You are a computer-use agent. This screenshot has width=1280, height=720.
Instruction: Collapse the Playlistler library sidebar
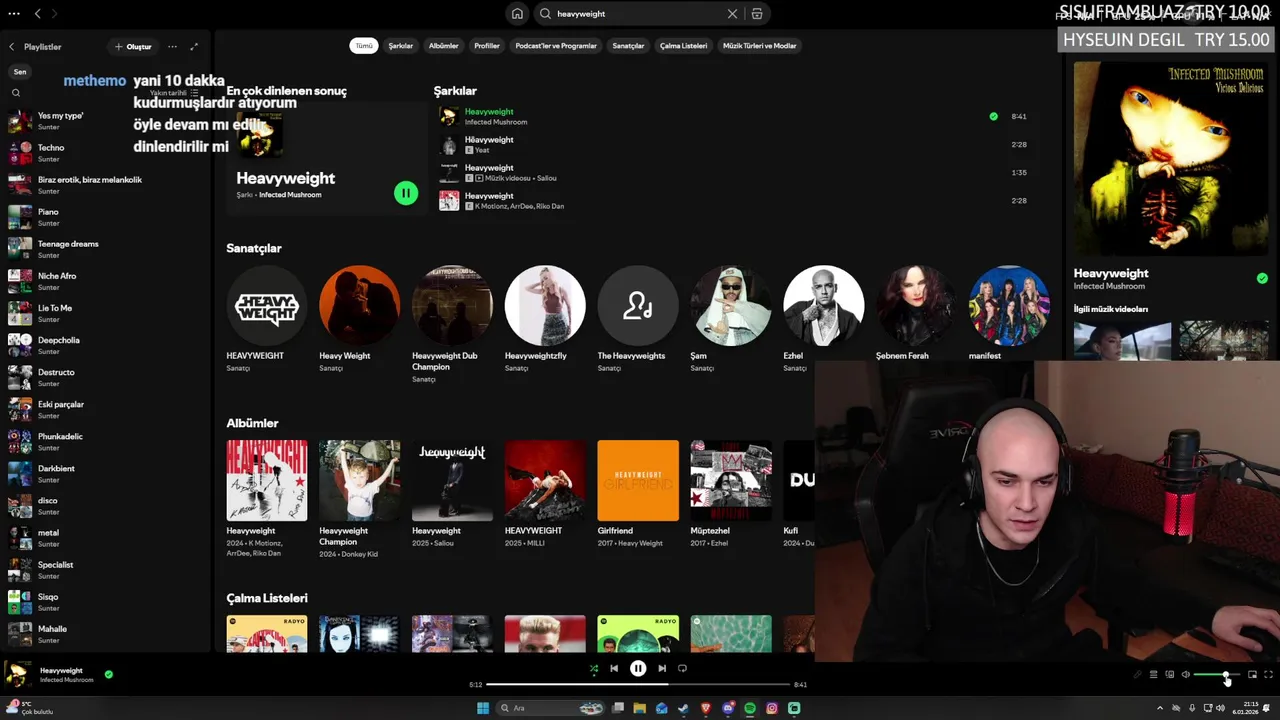[x=12, y=47]
